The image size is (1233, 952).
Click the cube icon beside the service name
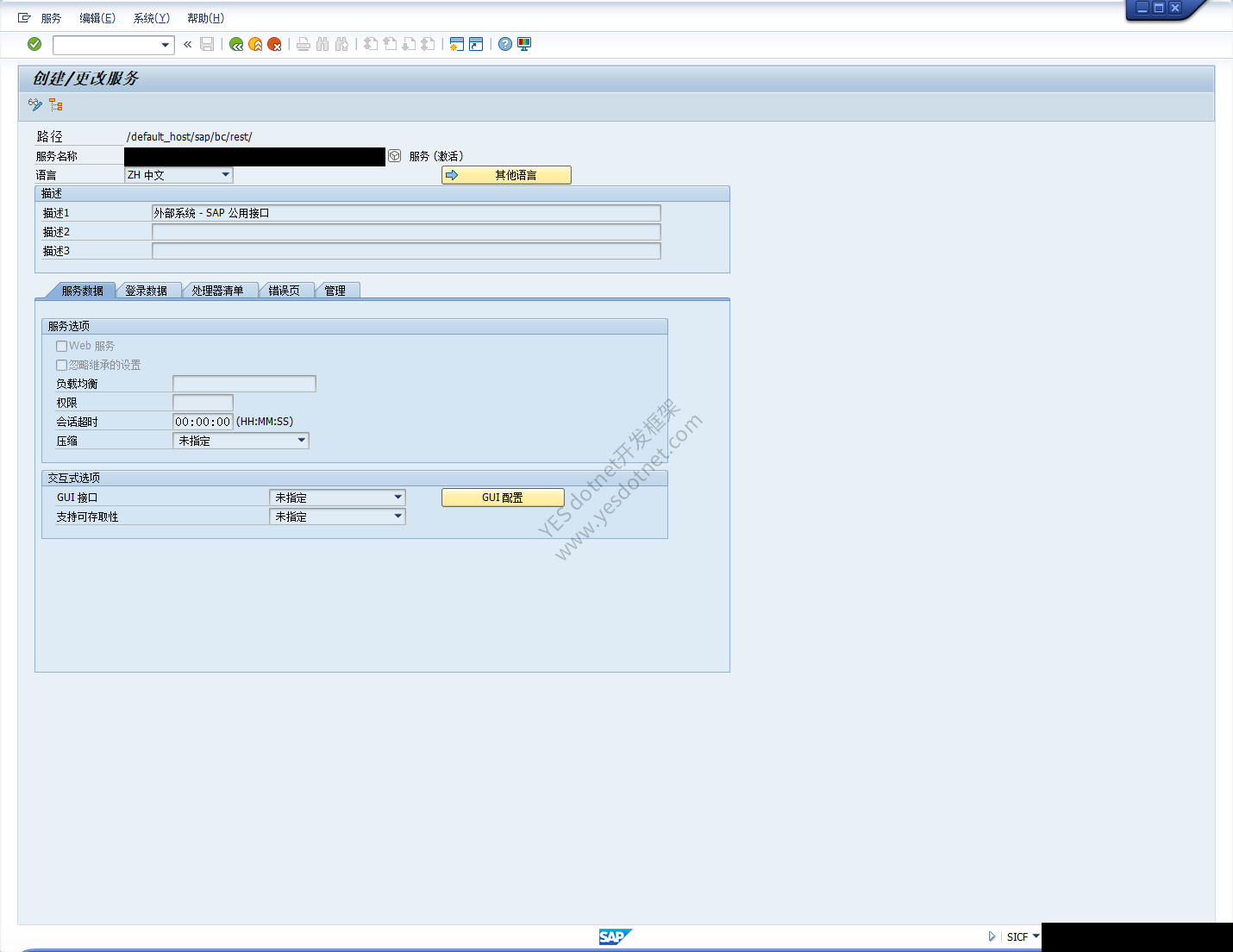click(395, 156)
